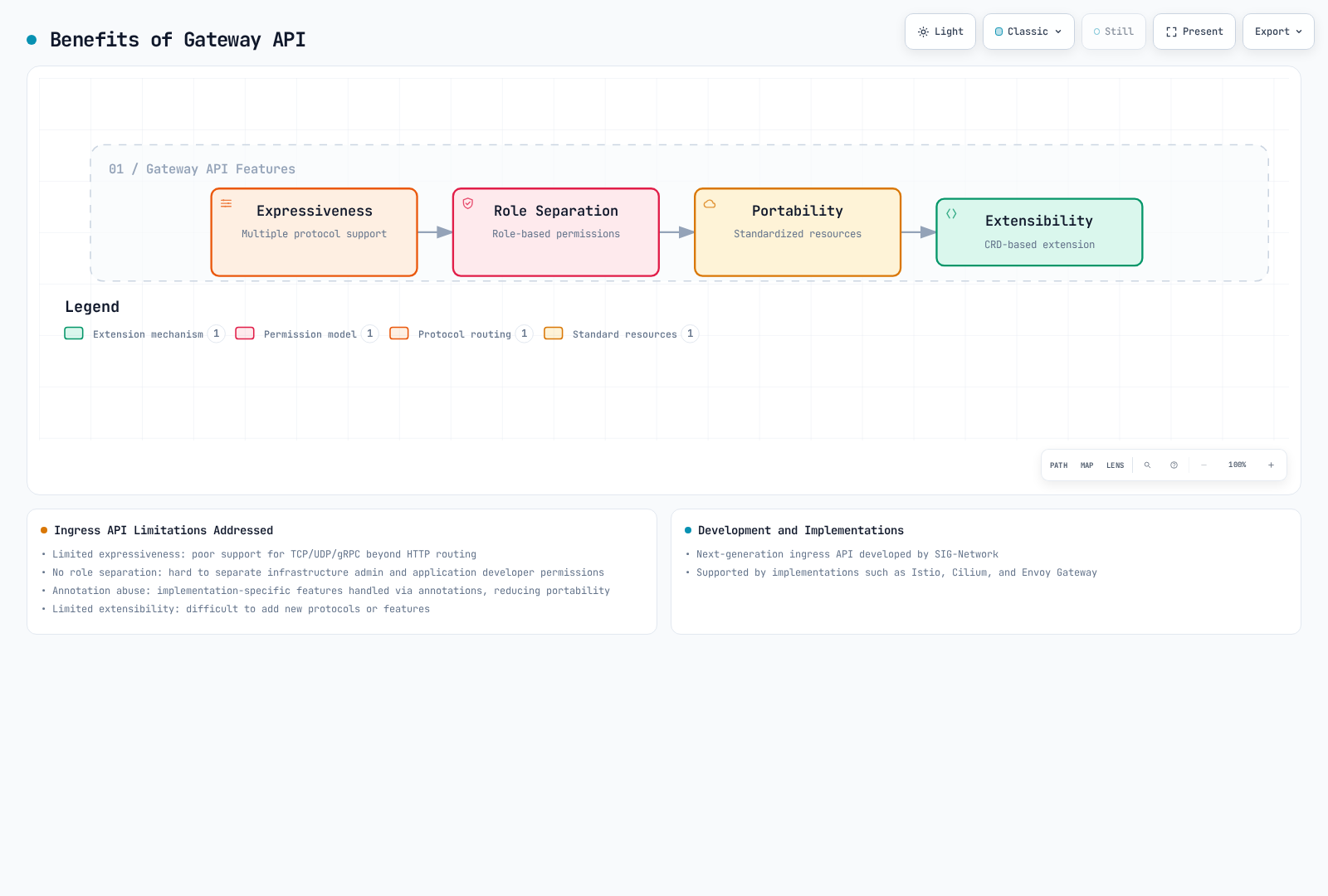Viewport: 1328px width, 896px height.
Task: Toggle the Still animation button
Action: coord(1114,32)
